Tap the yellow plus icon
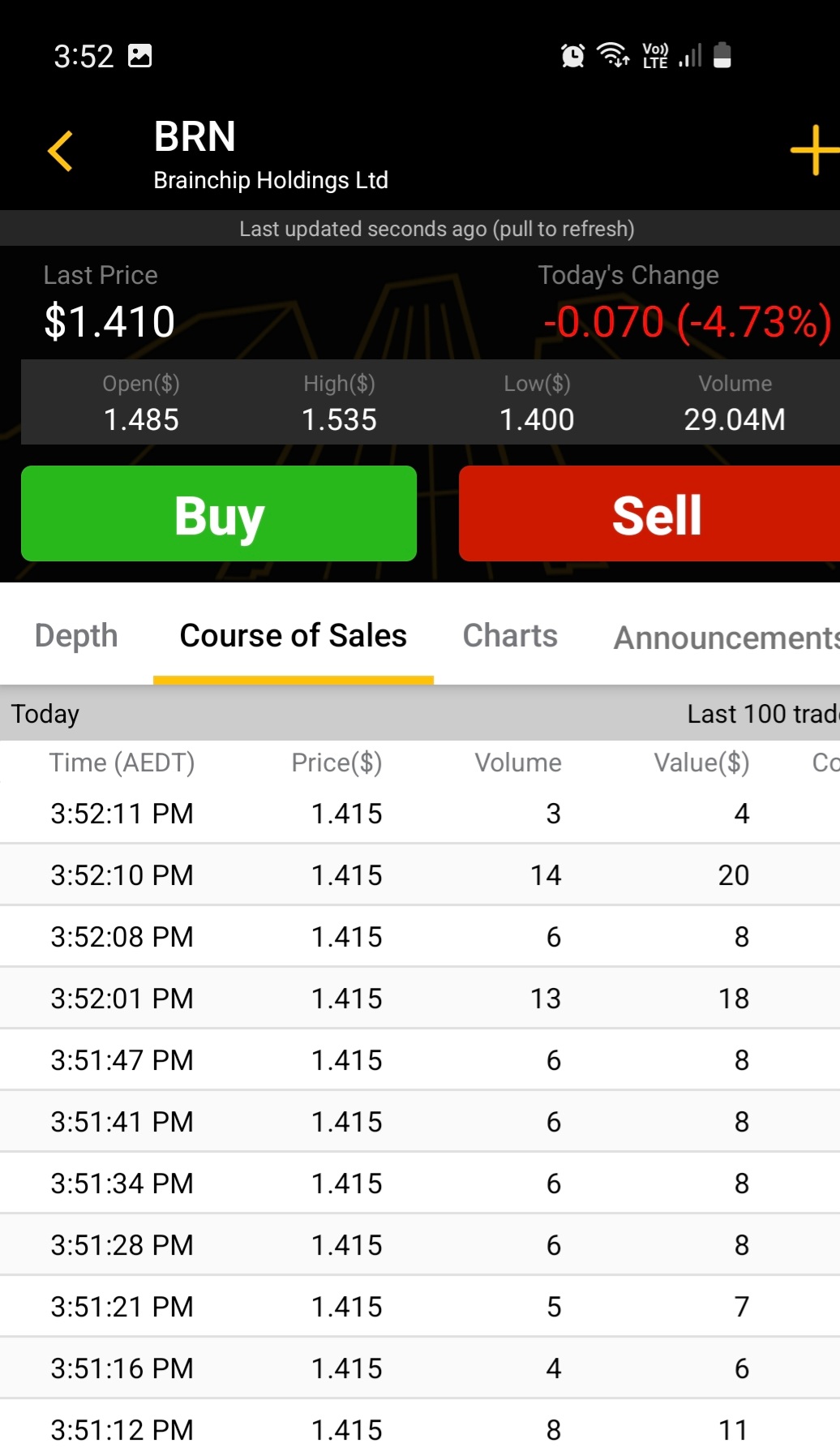This screenshot has width=840, height=1456. pyautogui.click(x=813, y=150)
